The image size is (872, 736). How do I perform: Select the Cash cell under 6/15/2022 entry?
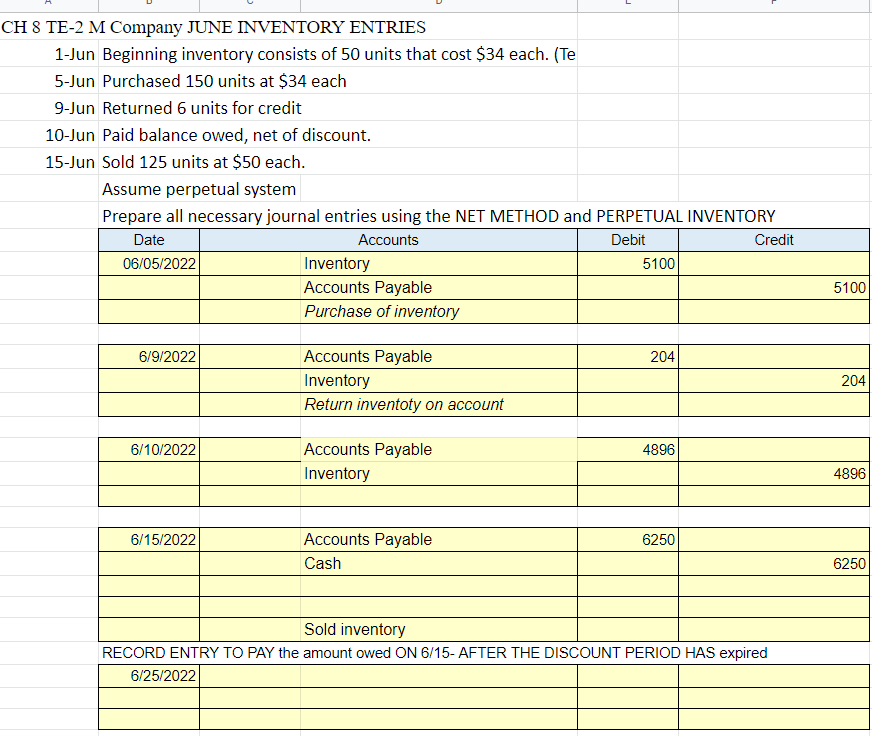coord(388,563)
